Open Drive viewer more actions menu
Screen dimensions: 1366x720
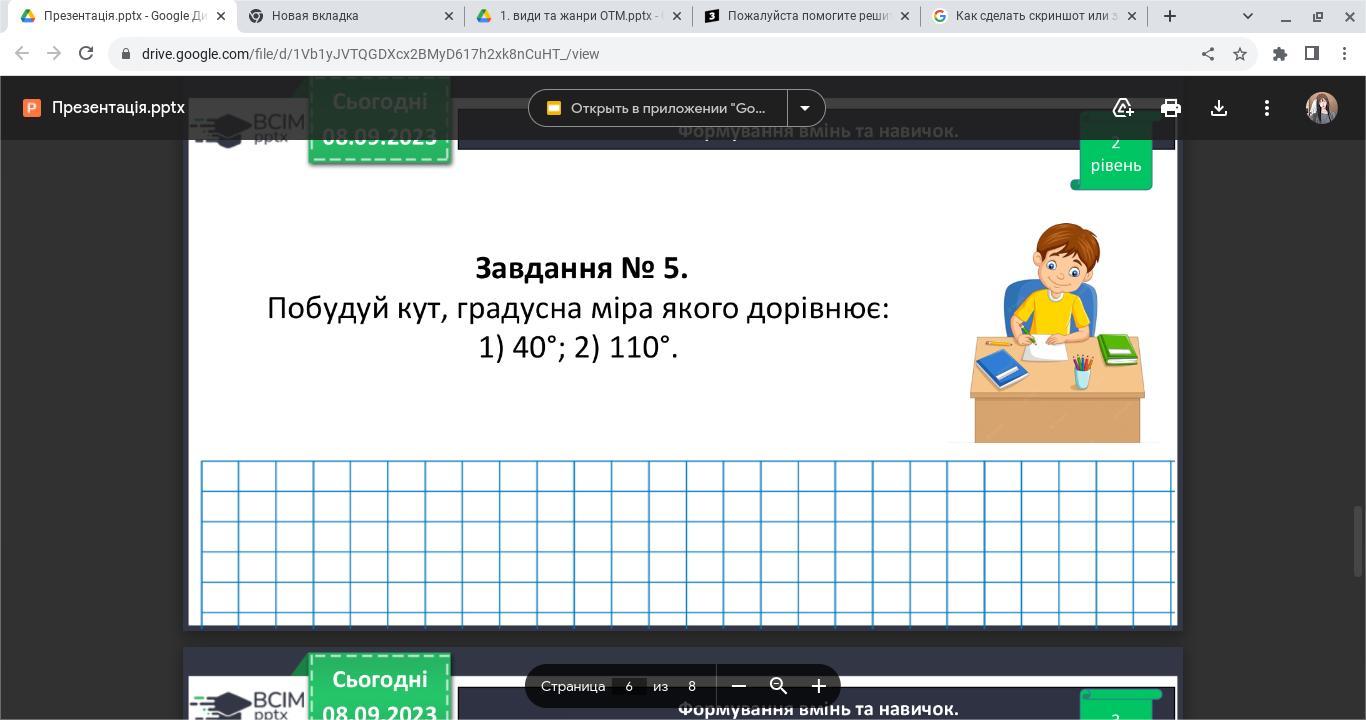tap(1267, 108)
